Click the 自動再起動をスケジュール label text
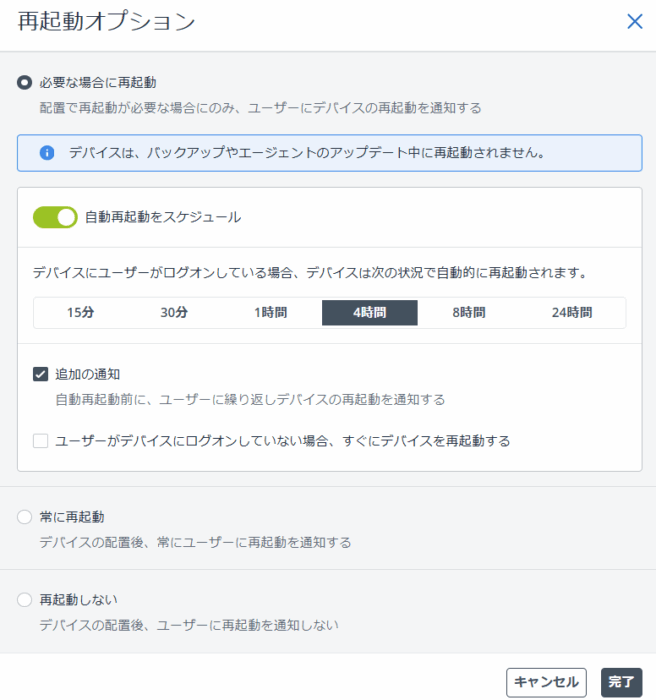The width and height of the screenshot is (656, 700). click(163, 217)
